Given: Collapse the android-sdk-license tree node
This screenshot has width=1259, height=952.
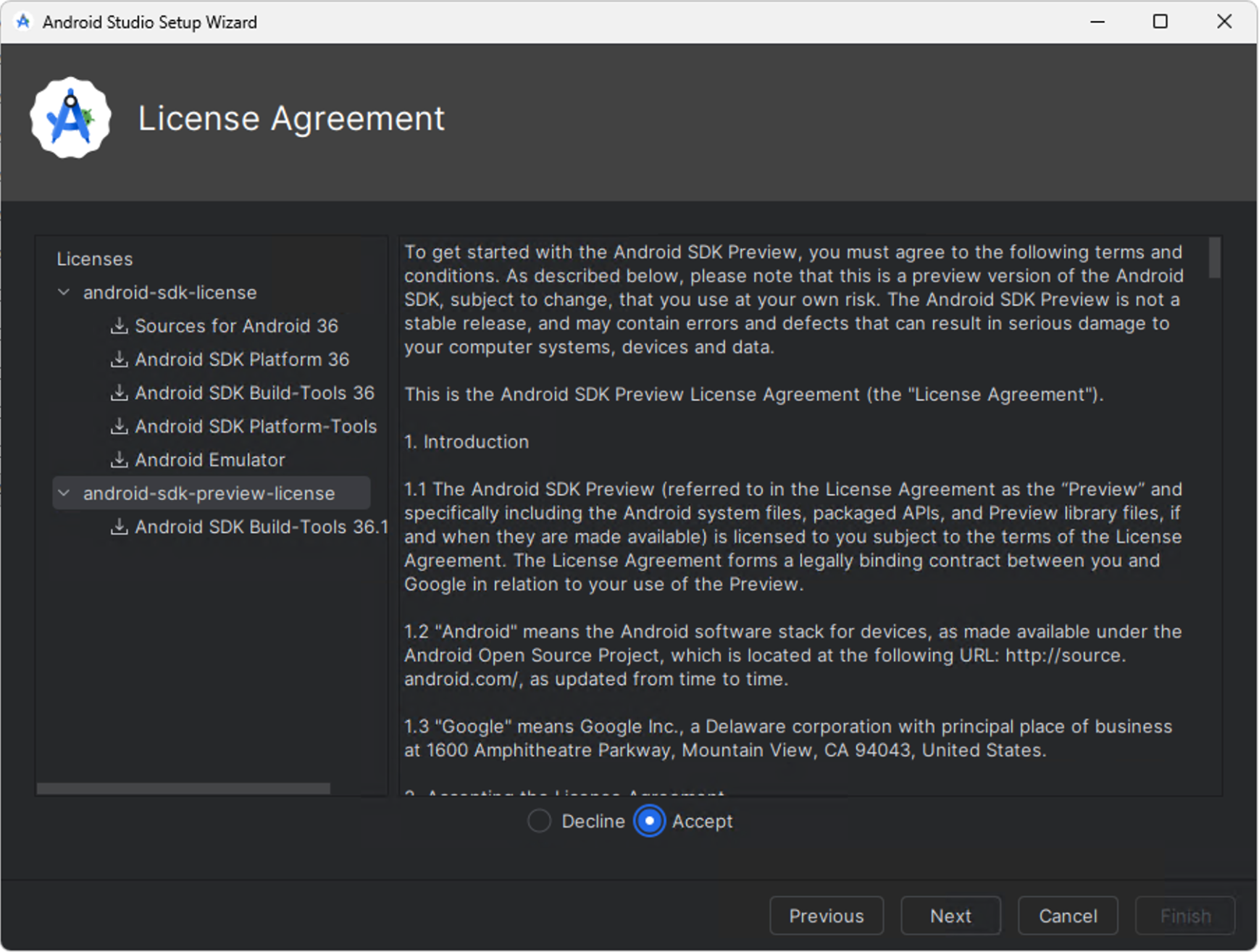Looking at the screenshot, I should click(x=64, y=293).
